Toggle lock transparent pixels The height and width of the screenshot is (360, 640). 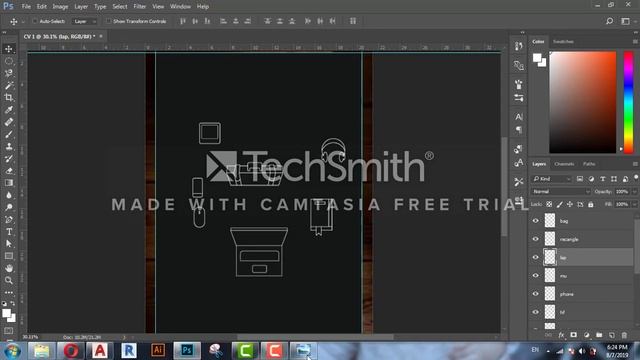coord(549,204)
